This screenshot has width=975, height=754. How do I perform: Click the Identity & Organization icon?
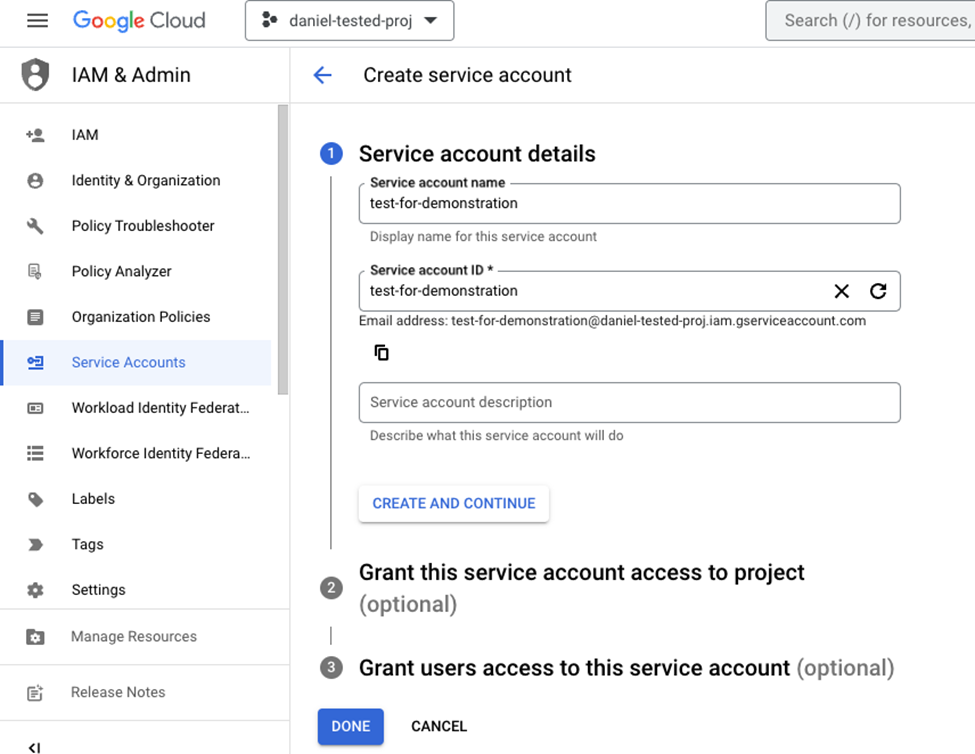[x=35, y=180]
